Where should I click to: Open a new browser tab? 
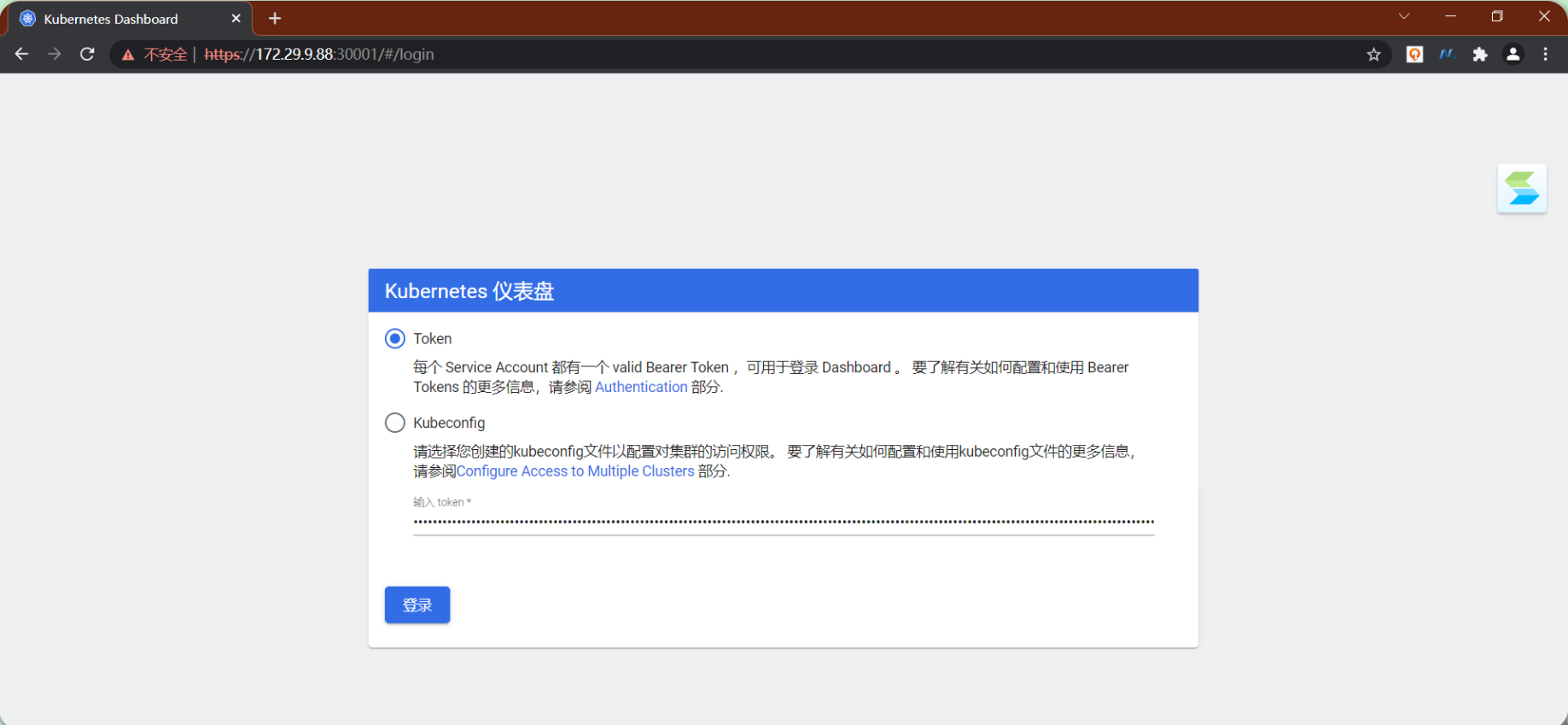(x=275, y=18)
